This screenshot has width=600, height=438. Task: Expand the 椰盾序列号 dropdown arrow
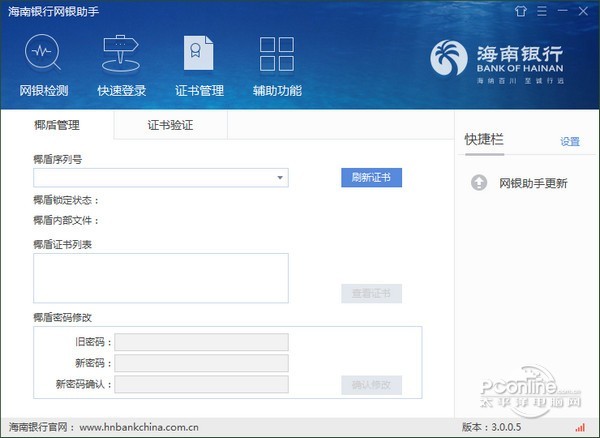point(280,177)
